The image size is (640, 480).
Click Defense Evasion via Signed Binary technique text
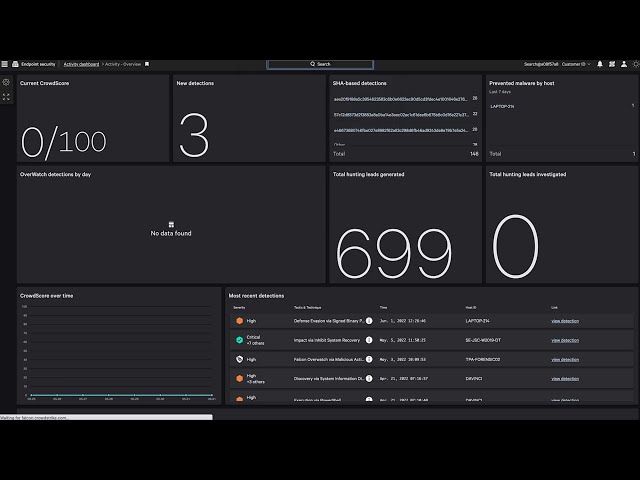[x=329, y=321]
